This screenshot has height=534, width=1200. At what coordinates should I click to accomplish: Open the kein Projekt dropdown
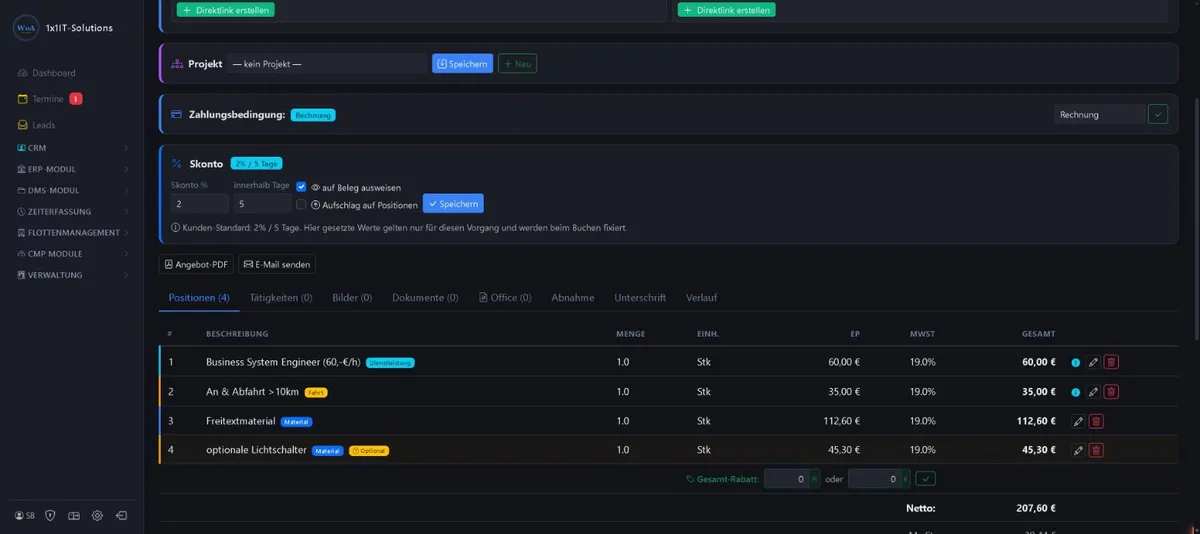pos(326,63)
